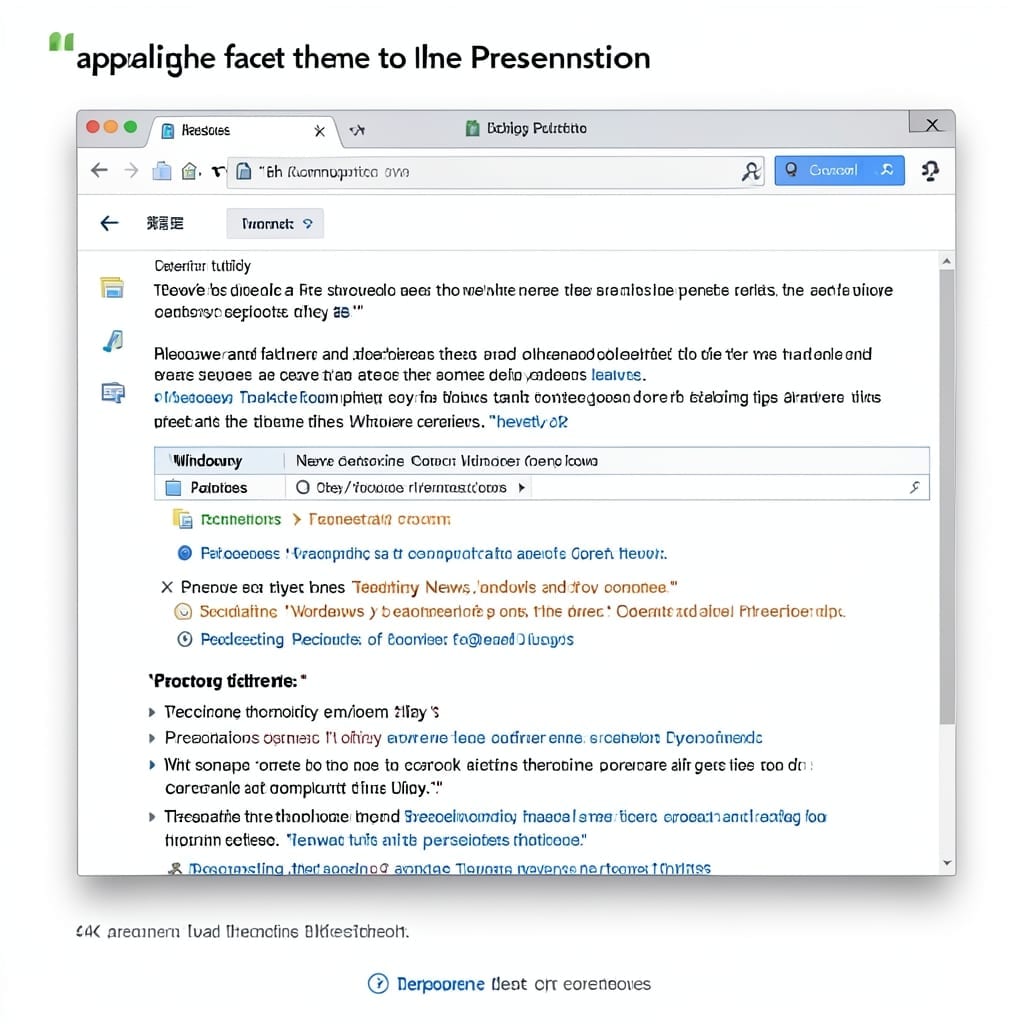
Task: Click the Palotoes row label
Action: coord(219,488)
